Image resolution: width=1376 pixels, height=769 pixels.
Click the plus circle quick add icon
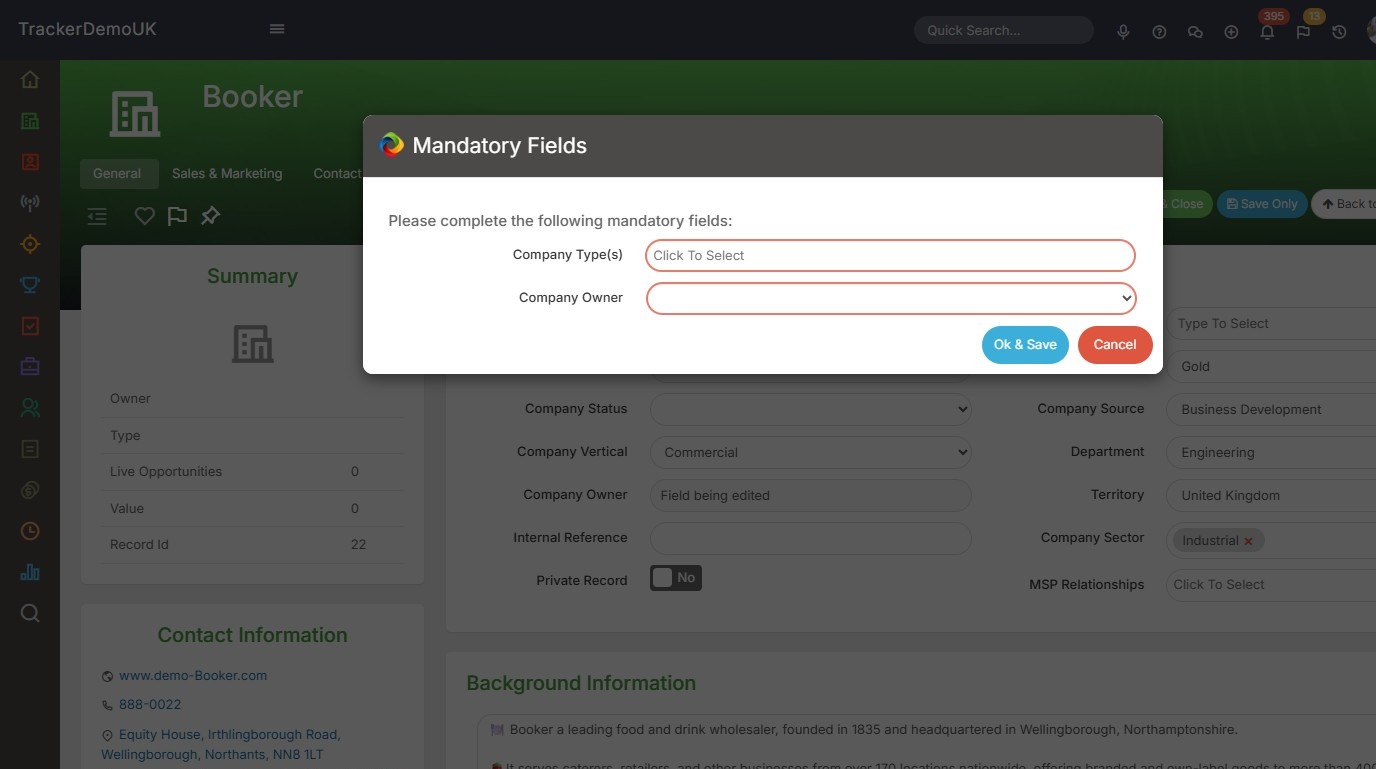coord(1231,31)
